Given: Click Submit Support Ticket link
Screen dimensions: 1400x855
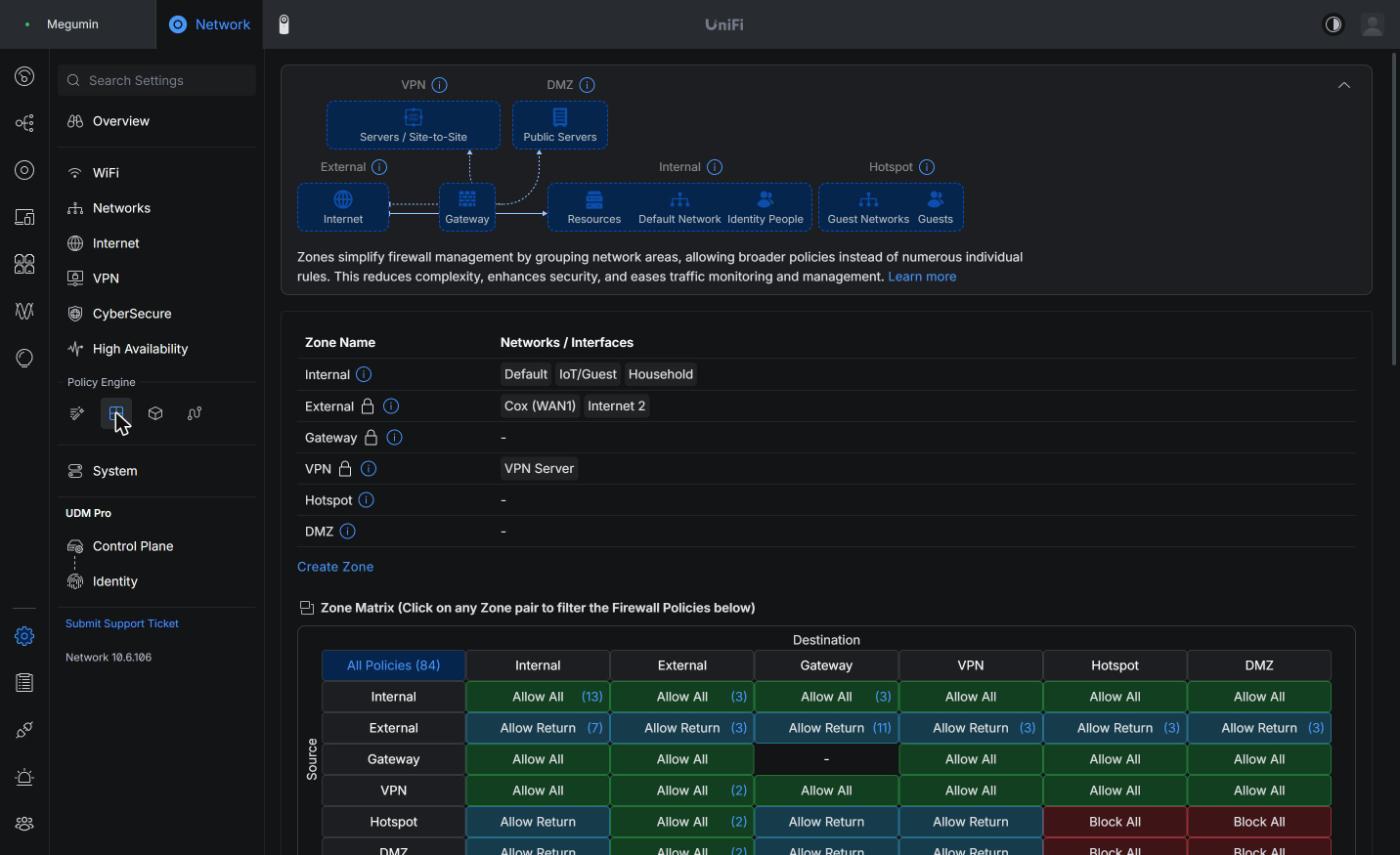Looking at the screenshot, I should (x=122, y=623).
